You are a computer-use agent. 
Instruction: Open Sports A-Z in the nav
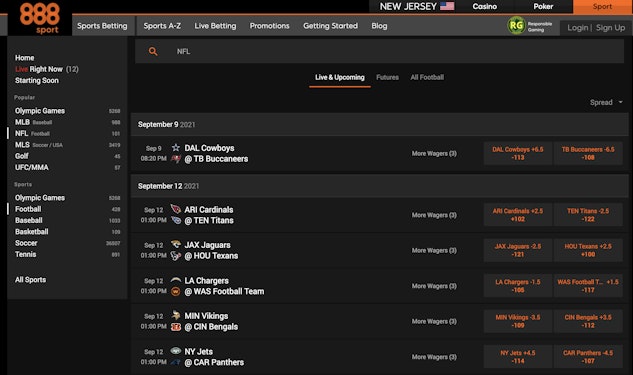tap(162, 26)
